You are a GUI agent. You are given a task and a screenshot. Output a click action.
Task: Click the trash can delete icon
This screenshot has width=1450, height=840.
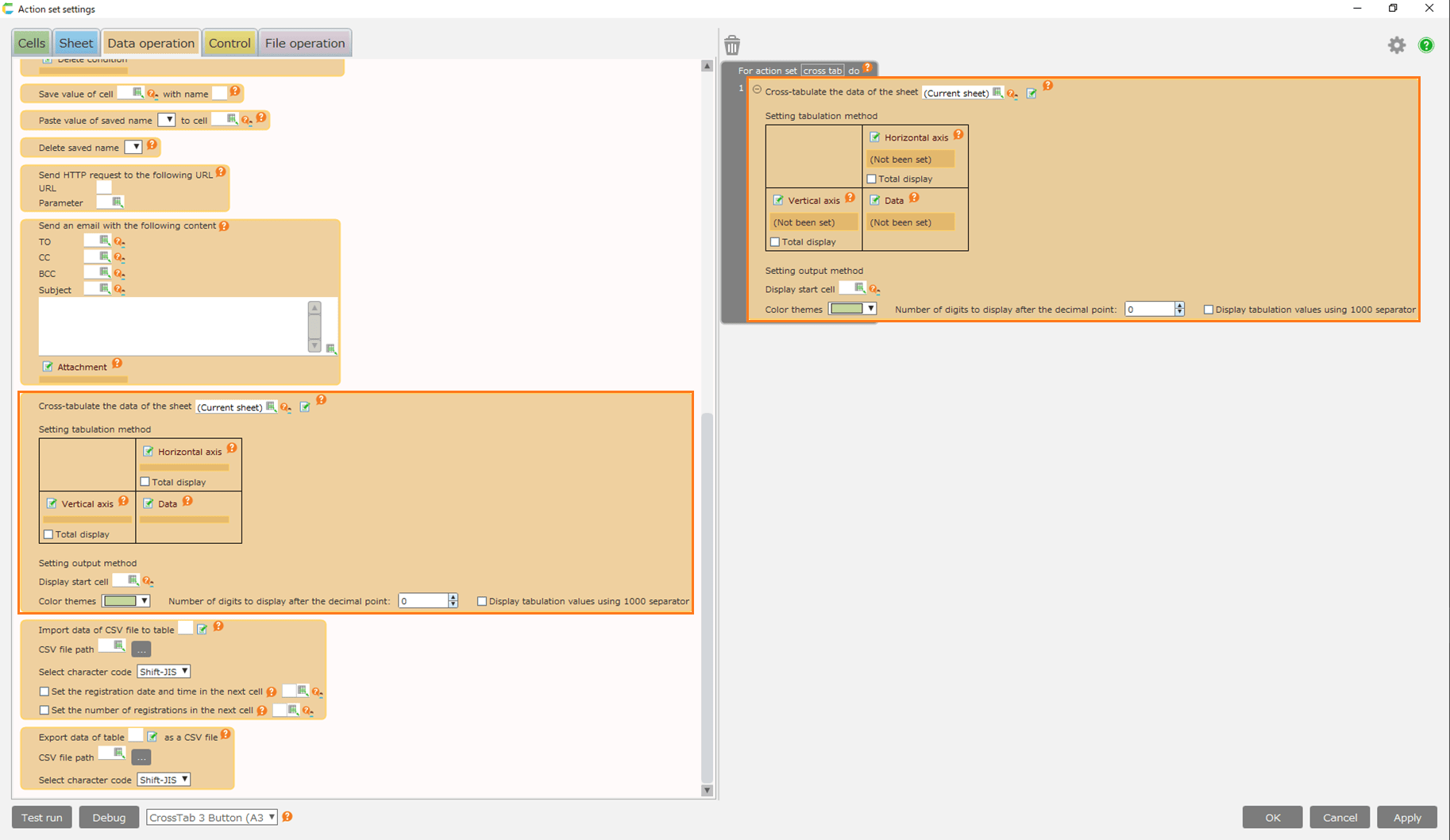pyautogui.click(x=732, y=45)
